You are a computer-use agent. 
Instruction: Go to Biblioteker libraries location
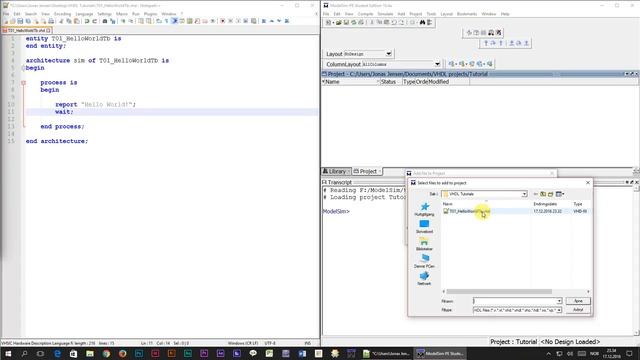(424, 244)
